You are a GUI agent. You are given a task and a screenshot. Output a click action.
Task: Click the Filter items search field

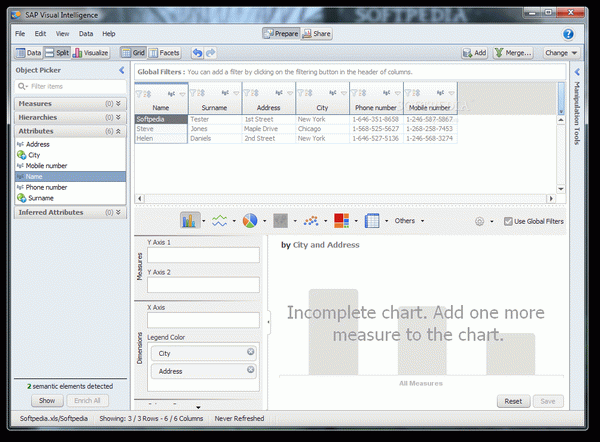(70, 86)
